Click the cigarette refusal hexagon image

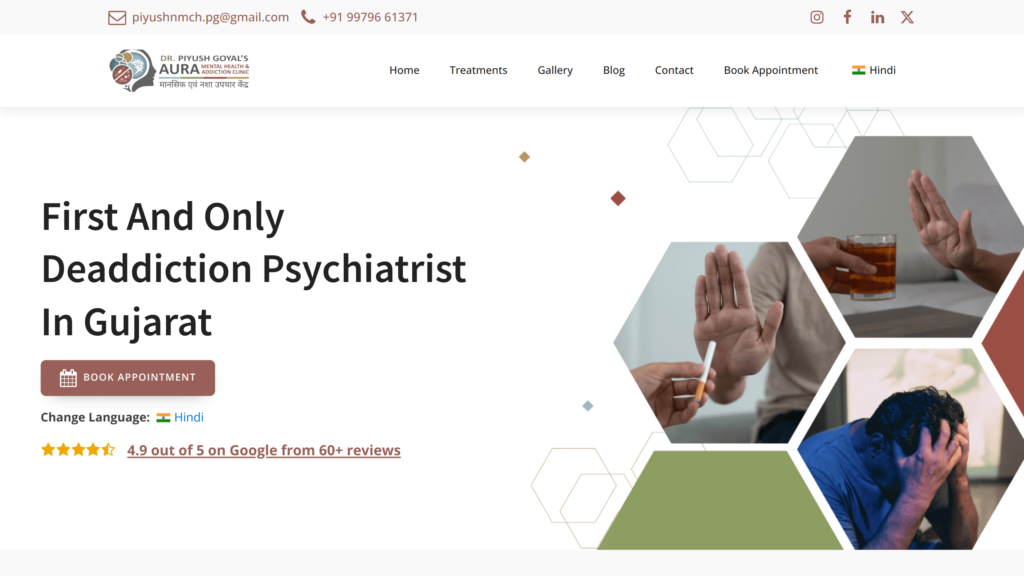pos(729,342)
